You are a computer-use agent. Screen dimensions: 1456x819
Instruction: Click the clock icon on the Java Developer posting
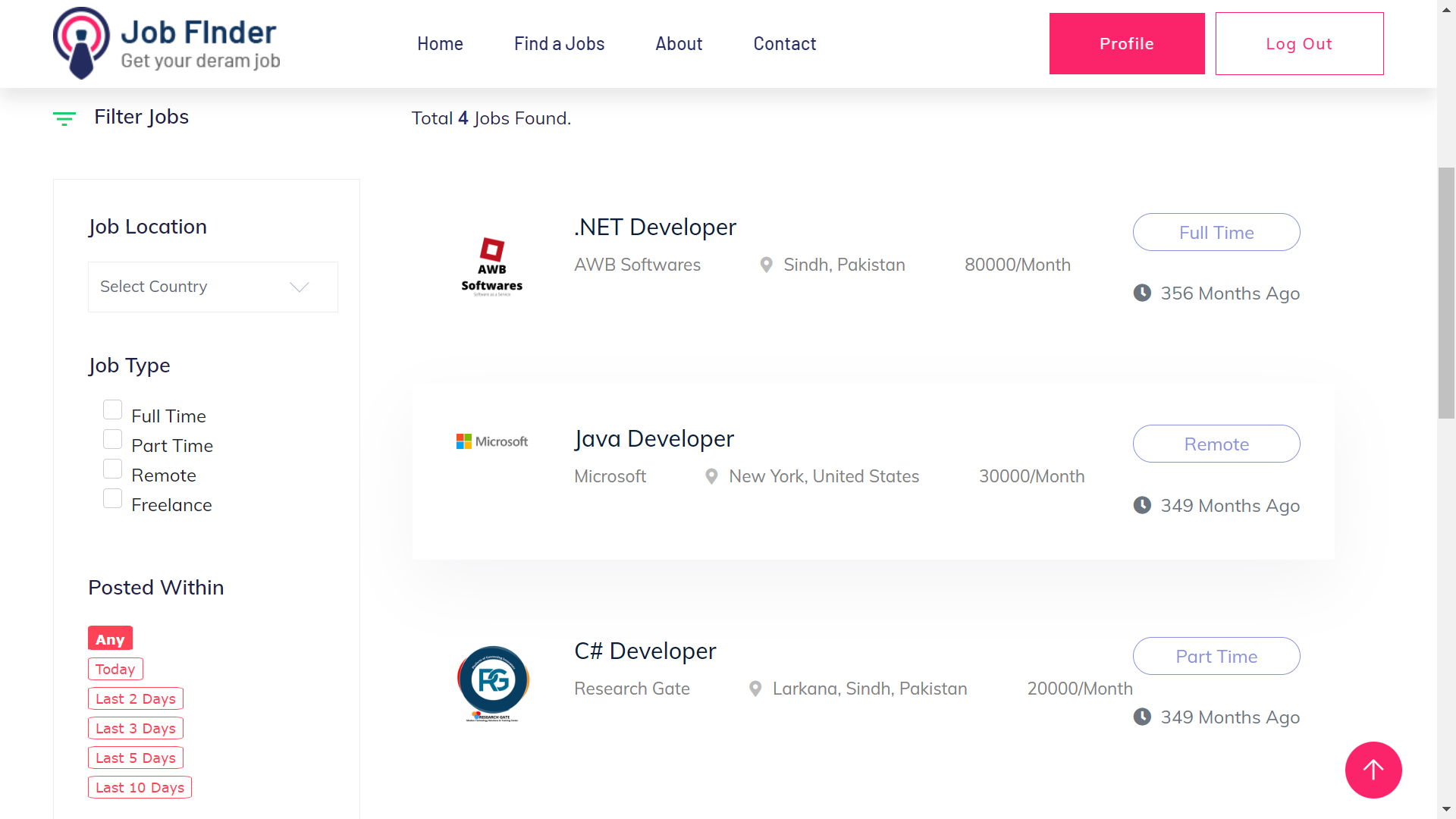click(x=1142, y=505)
